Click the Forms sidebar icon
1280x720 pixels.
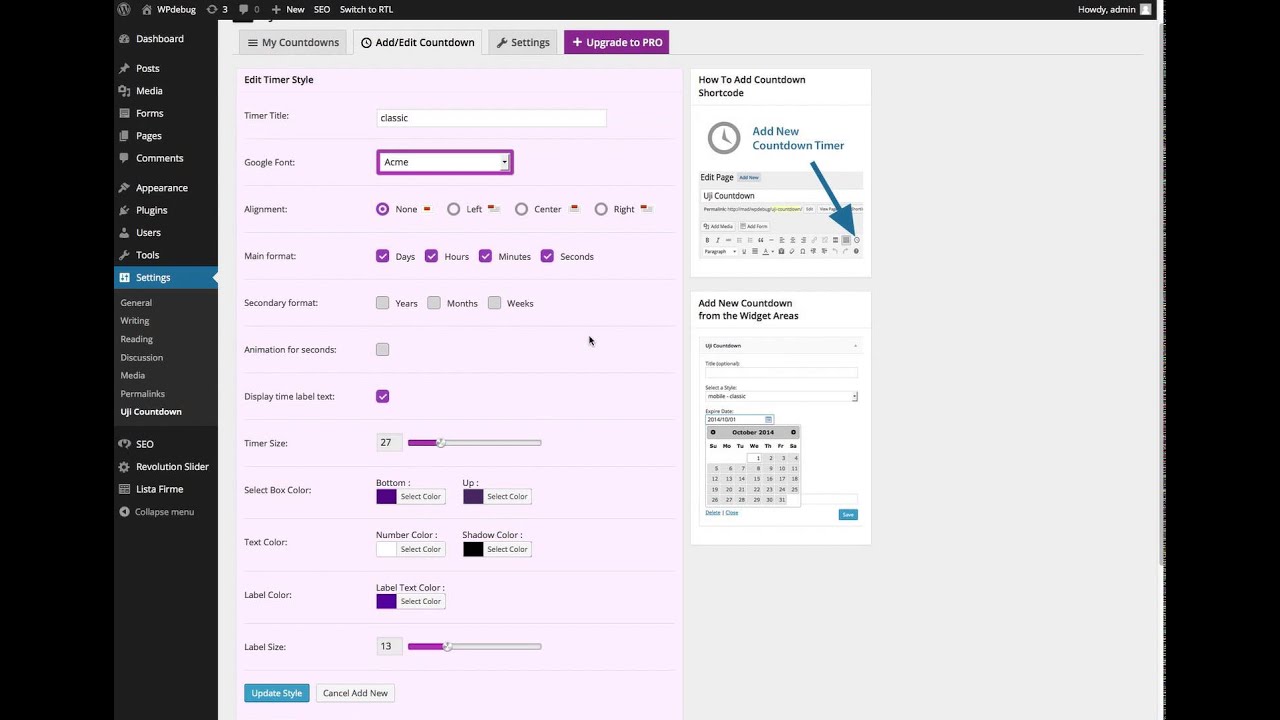pos(124,113)
